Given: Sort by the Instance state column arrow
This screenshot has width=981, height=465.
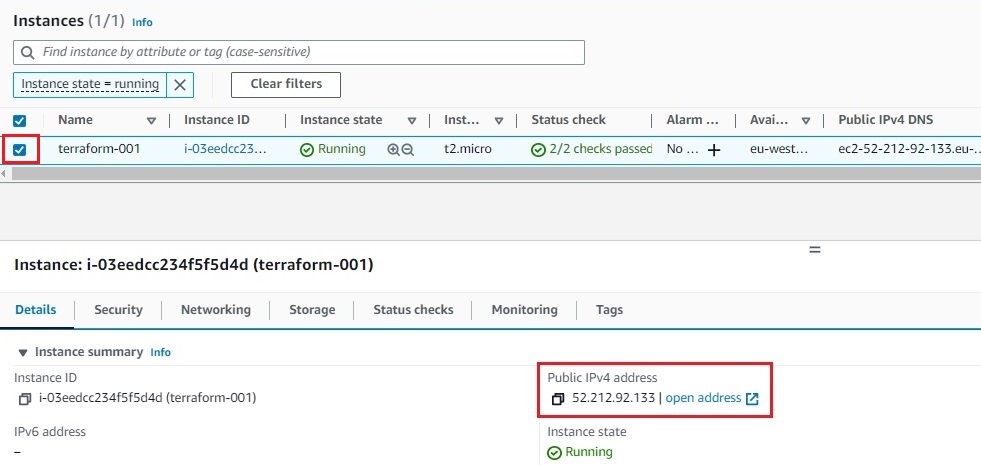Looking at the screenshot, I should [x=412, y=121].
